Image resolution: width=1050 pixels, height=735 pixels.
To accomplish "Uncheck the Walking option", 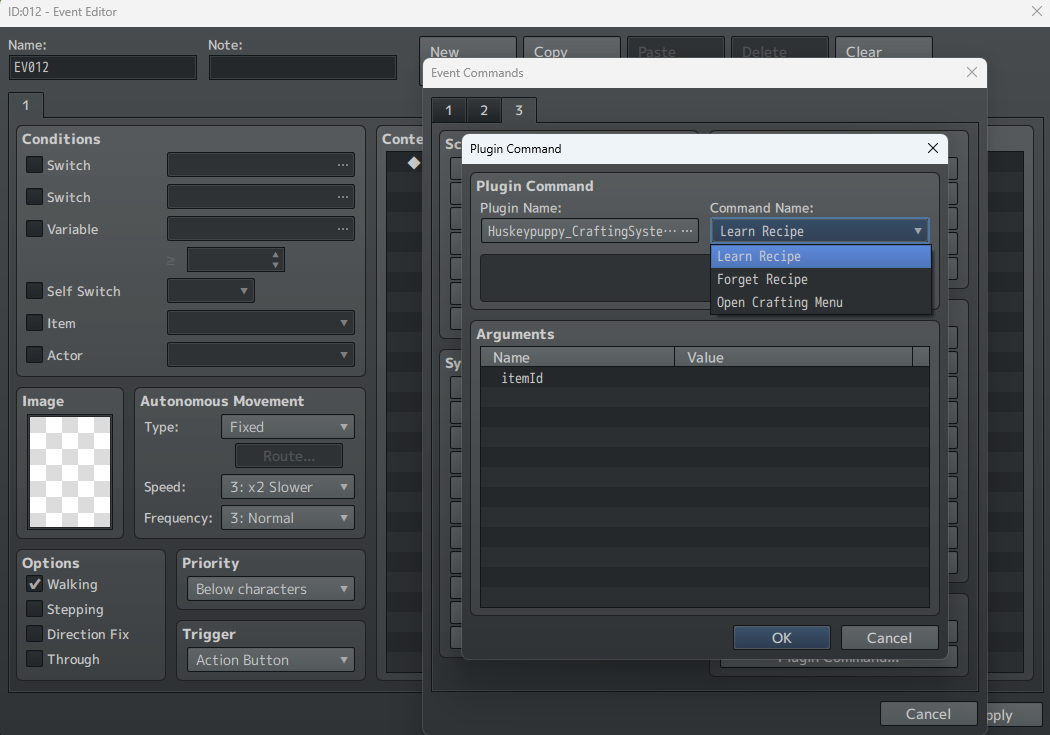I will 34,584.
